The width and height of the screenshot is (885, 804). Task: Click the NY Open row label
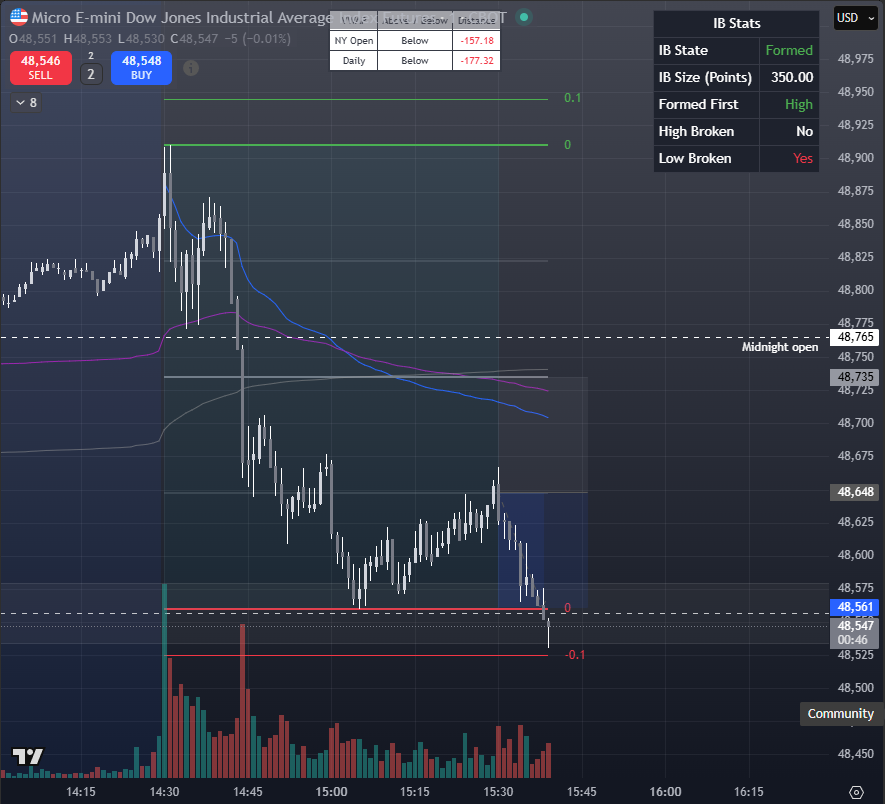point(353,41)
